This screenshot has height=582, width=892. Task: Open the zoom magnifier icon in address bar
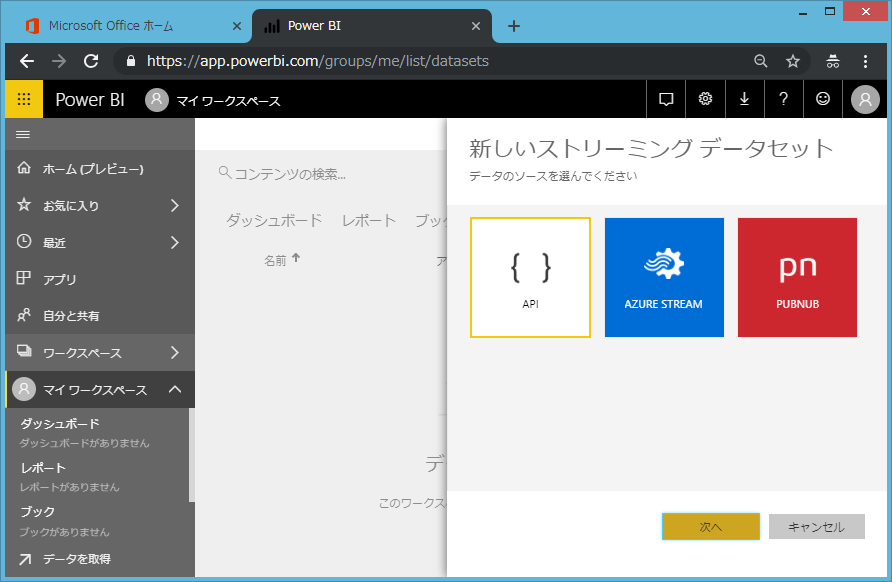(761, 61)
